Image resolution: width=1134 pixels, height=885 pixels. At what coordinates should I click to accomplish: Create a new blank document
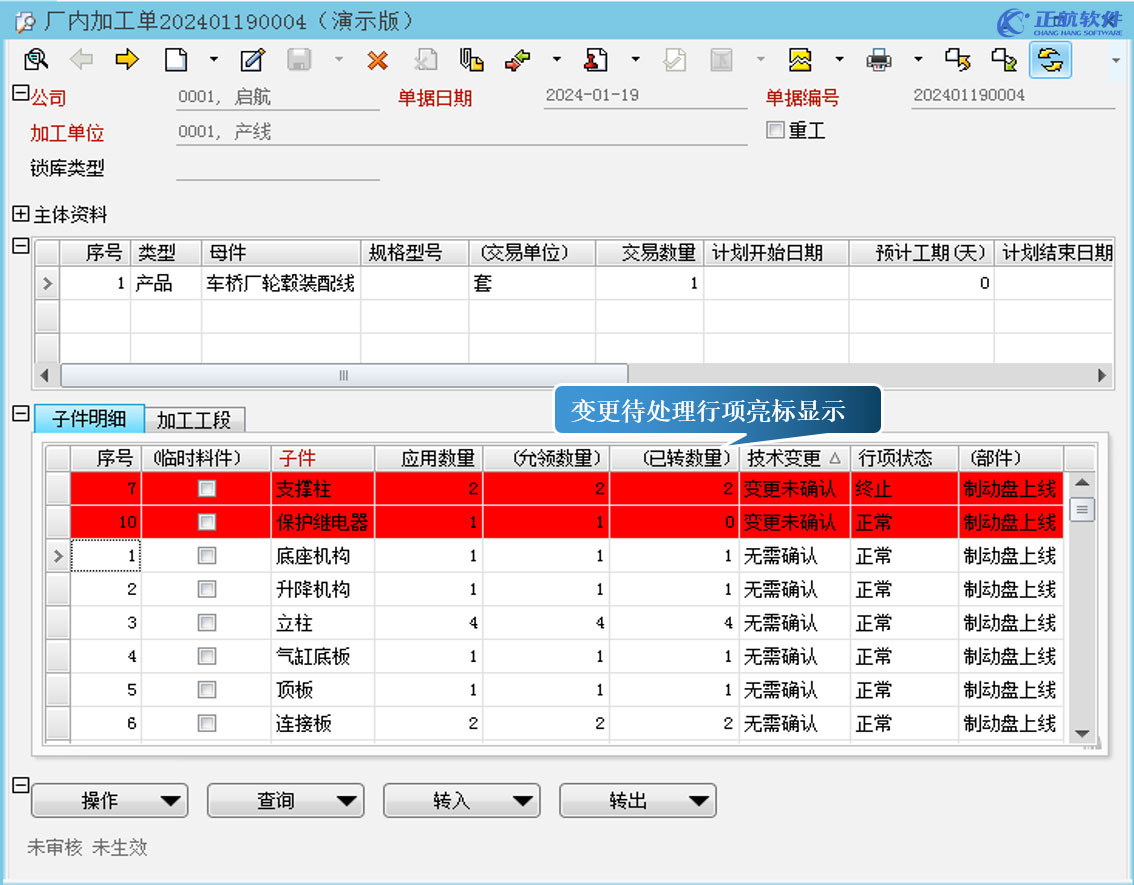[x=175, y=59]
